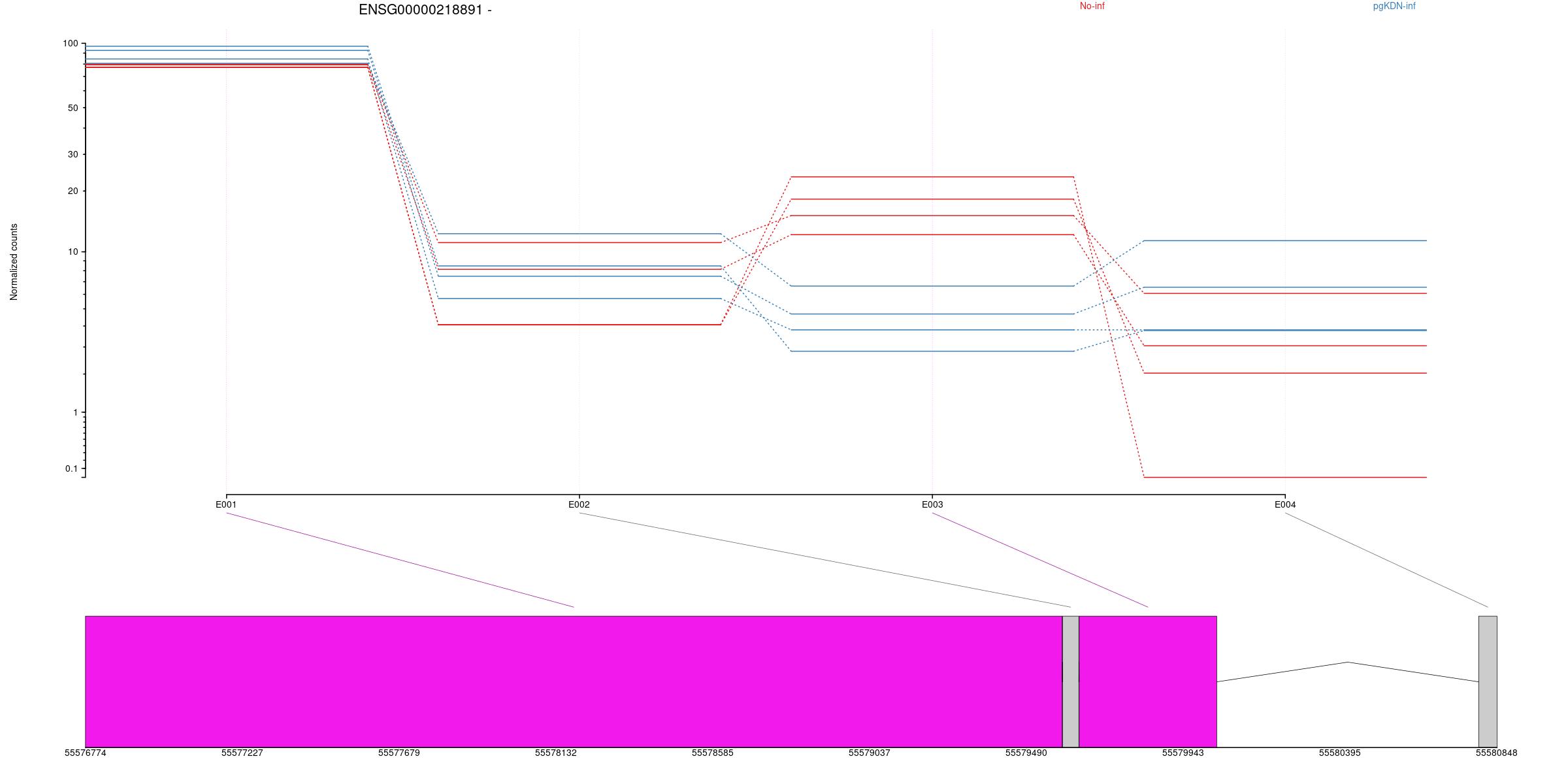Click the 100 tick on y-axis
This screenshot has width=1568, height=784.
coord(70,44)
